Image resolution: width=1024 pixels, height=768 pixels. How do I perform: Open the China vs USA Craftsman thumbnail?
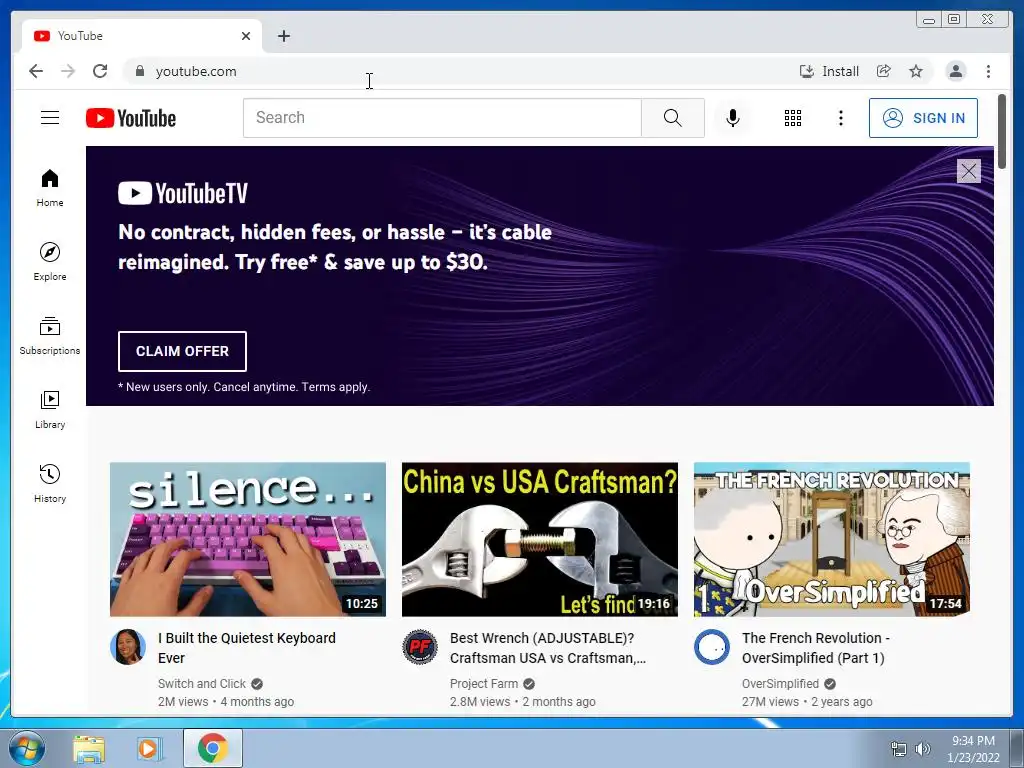(539, 539)
